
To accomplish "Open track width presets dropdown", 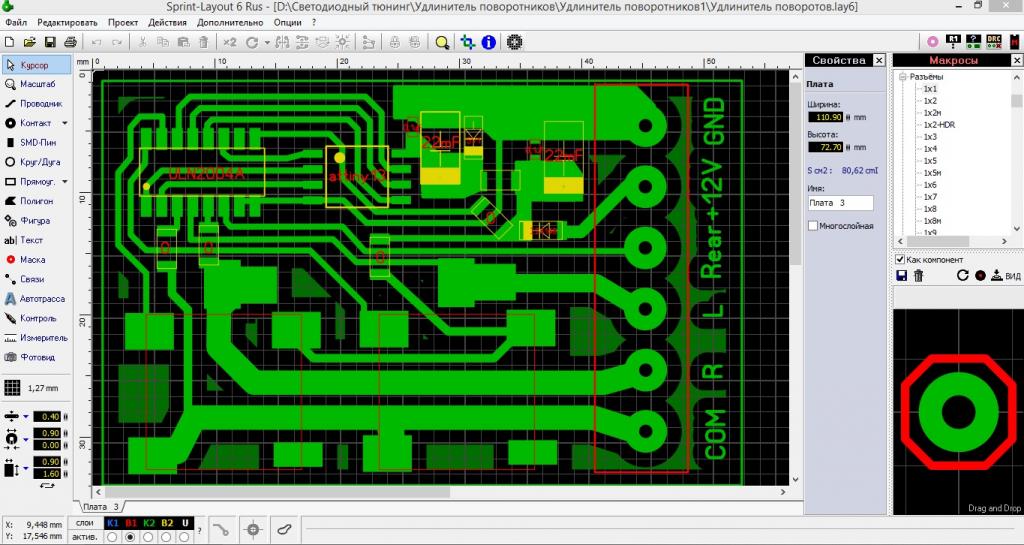I will (26, 416).
